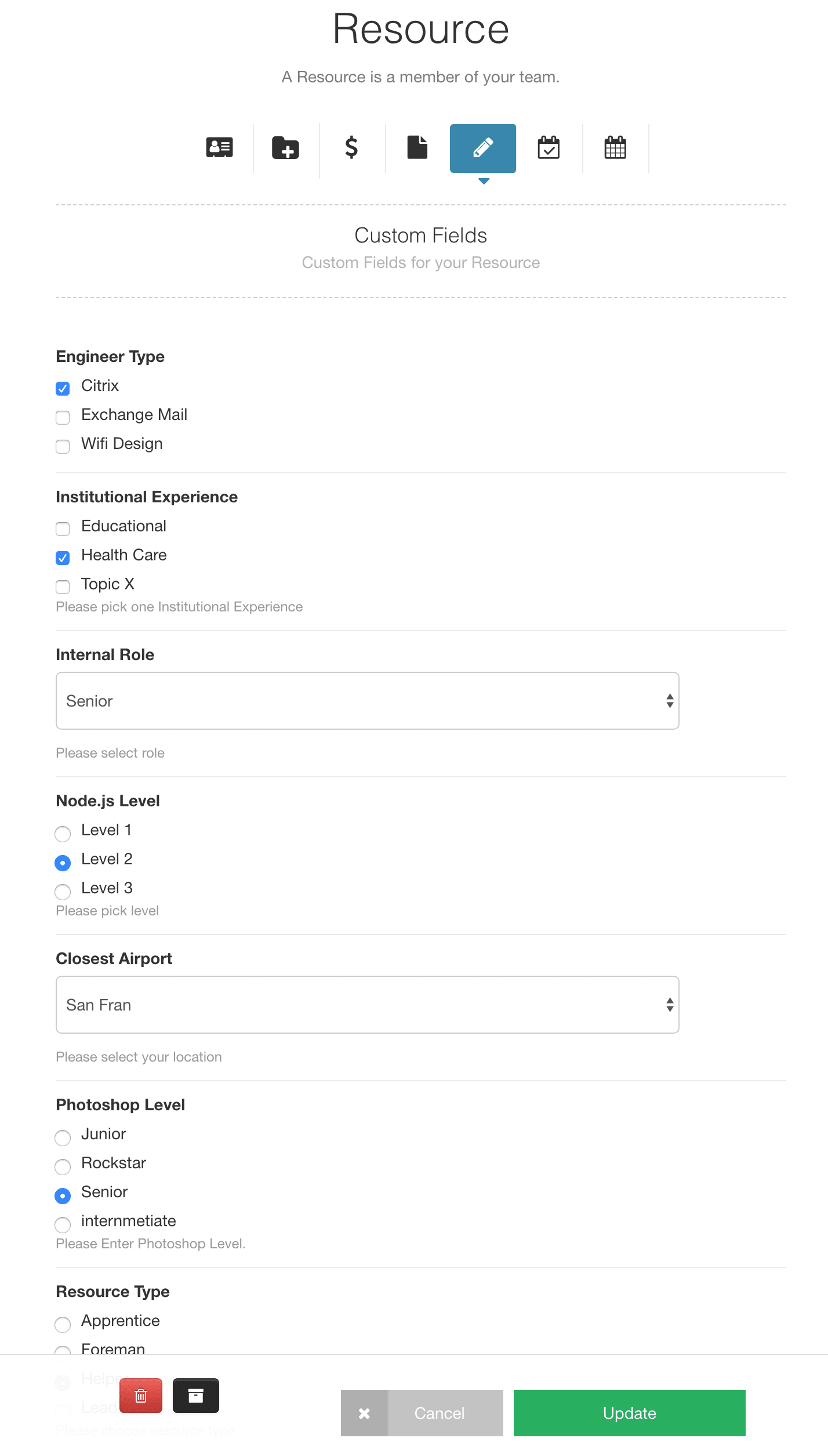Select the pencil Custom Fields tab
This screenshot has width=828, height=1456.
[x=483, y=148]
